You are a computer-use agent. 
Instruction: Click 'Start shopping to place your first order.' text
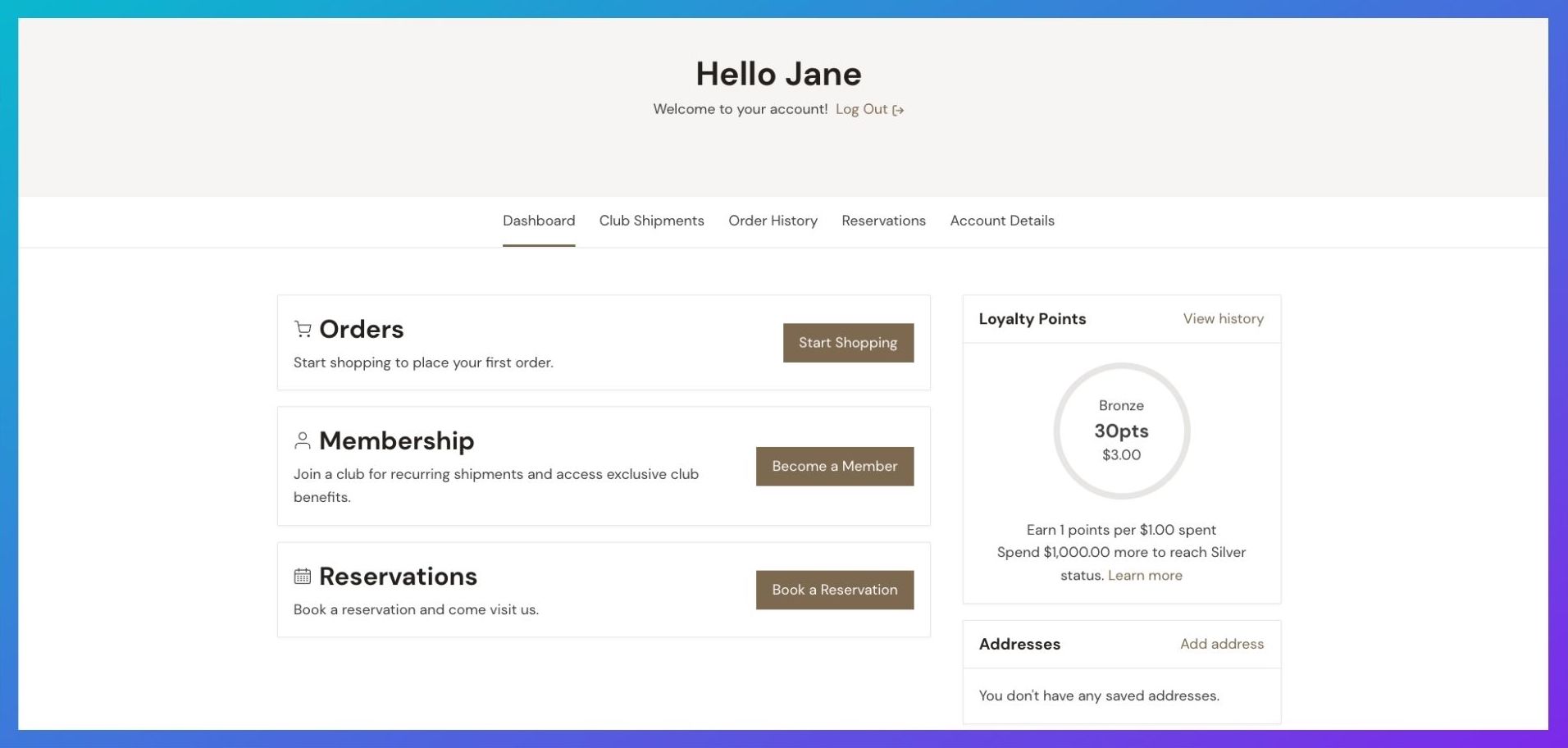click(x=423, y=363)
